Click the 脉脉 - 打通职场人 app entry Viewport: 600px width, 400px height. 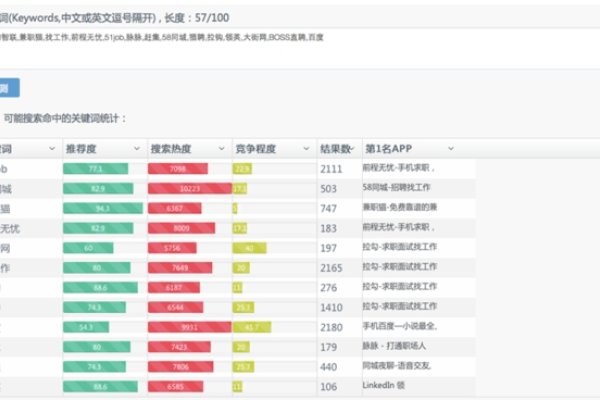pyautogui.click(x=394, y=346)
